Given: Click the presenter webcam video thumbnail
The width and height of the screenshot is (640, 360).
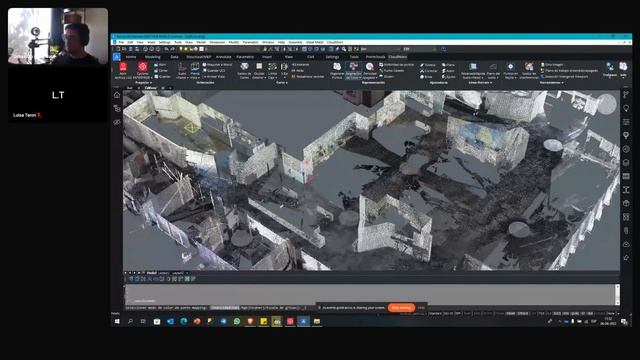Looking at the screenshot, I should click(x=58, y=36).
